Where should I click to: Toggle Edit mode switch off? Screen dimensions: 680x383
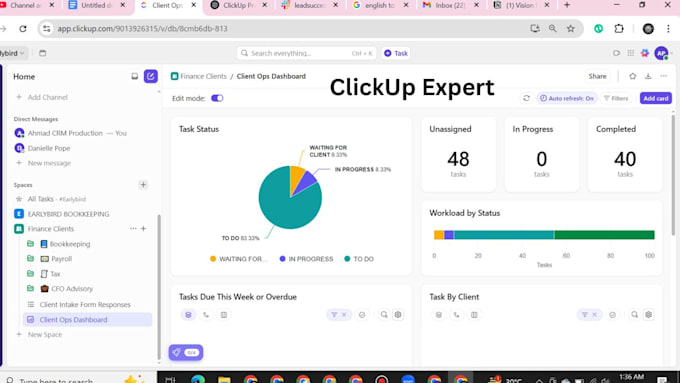click(217, 98)
